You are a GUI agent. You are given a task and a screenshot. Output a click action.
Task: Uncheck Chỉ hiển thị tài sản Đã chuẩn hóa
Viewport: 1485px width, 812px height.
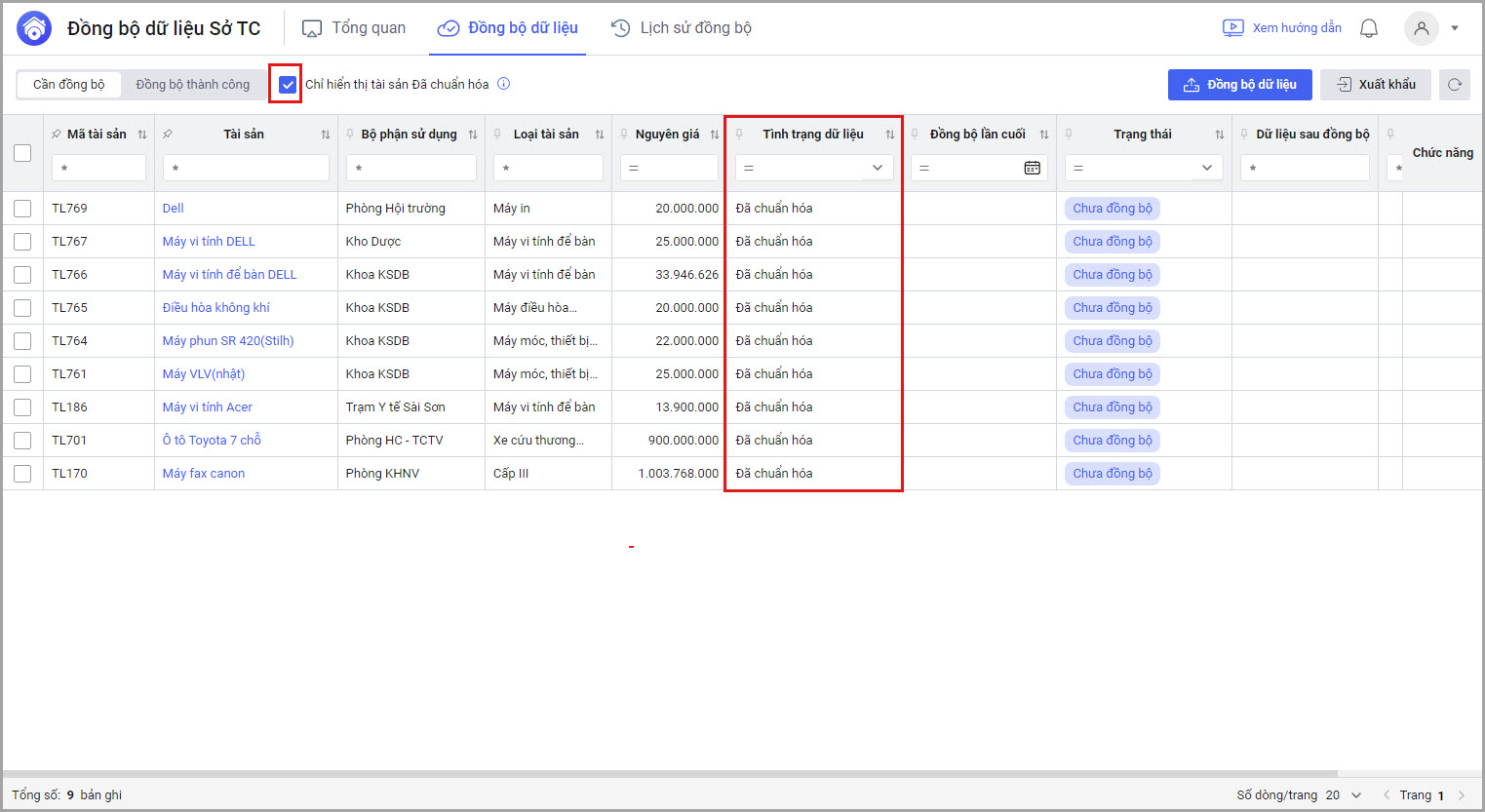click(x=288, y=85)
